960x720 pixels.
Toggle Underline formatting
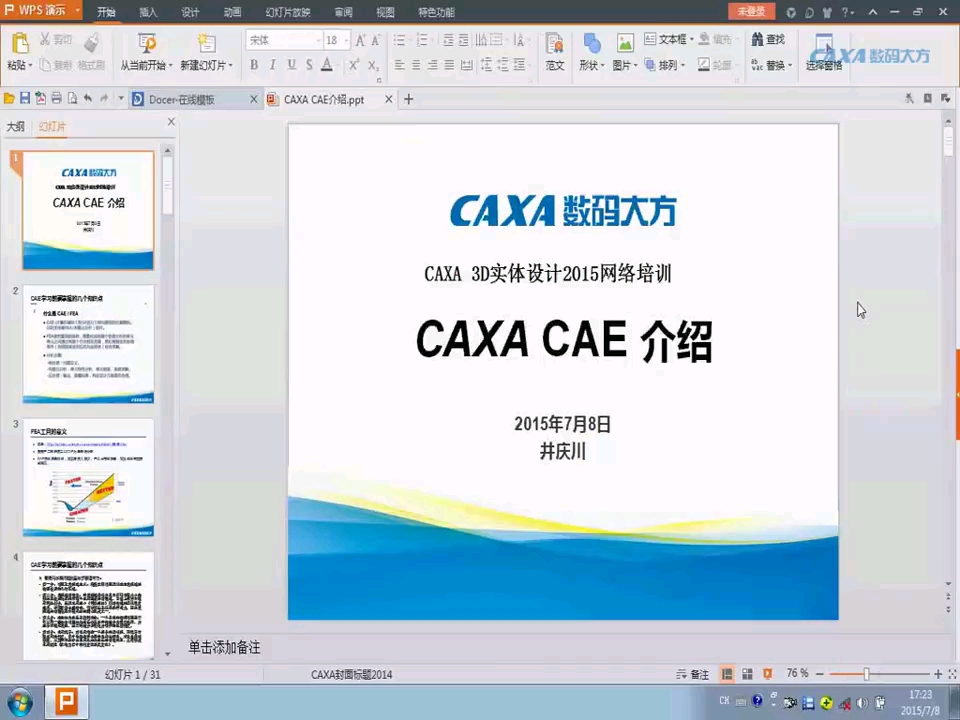[291, 64]
